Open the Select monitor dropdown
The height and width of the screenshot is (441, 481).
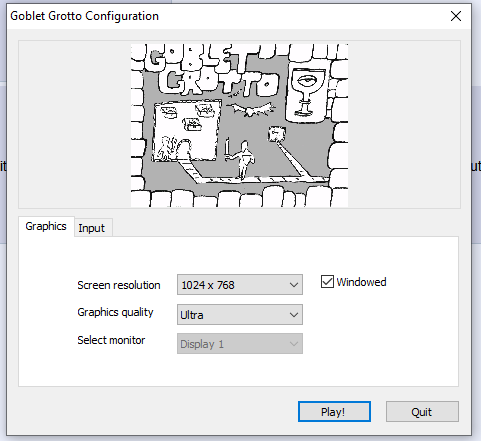[x=240, y=344]
